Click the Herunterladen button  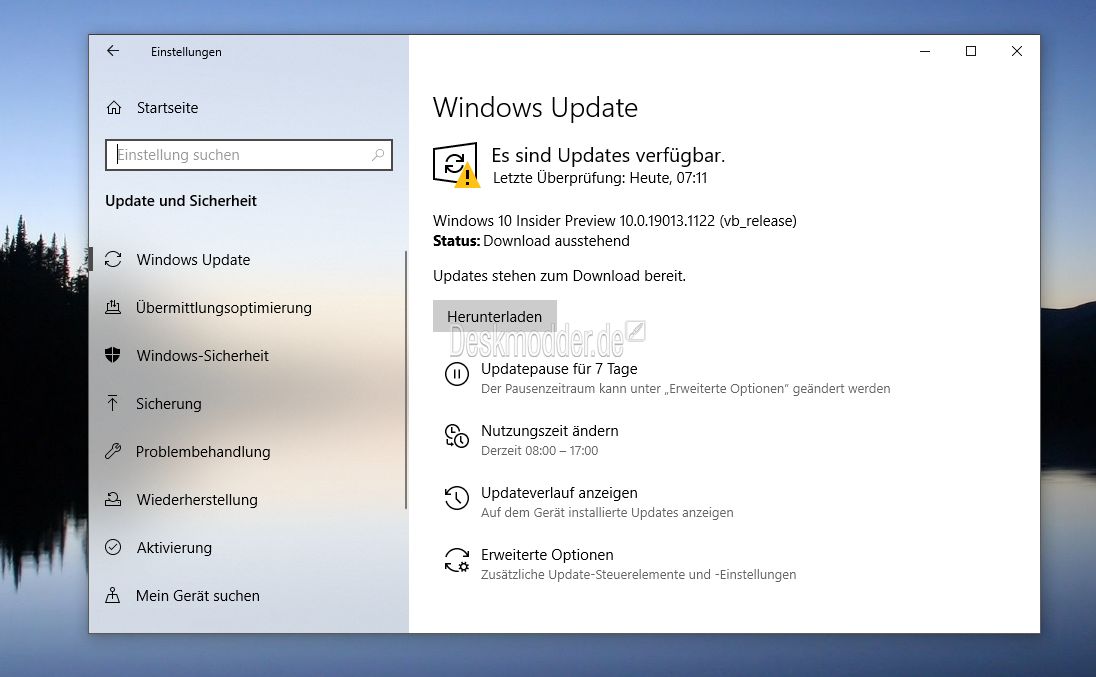click(x=495, y=316)
